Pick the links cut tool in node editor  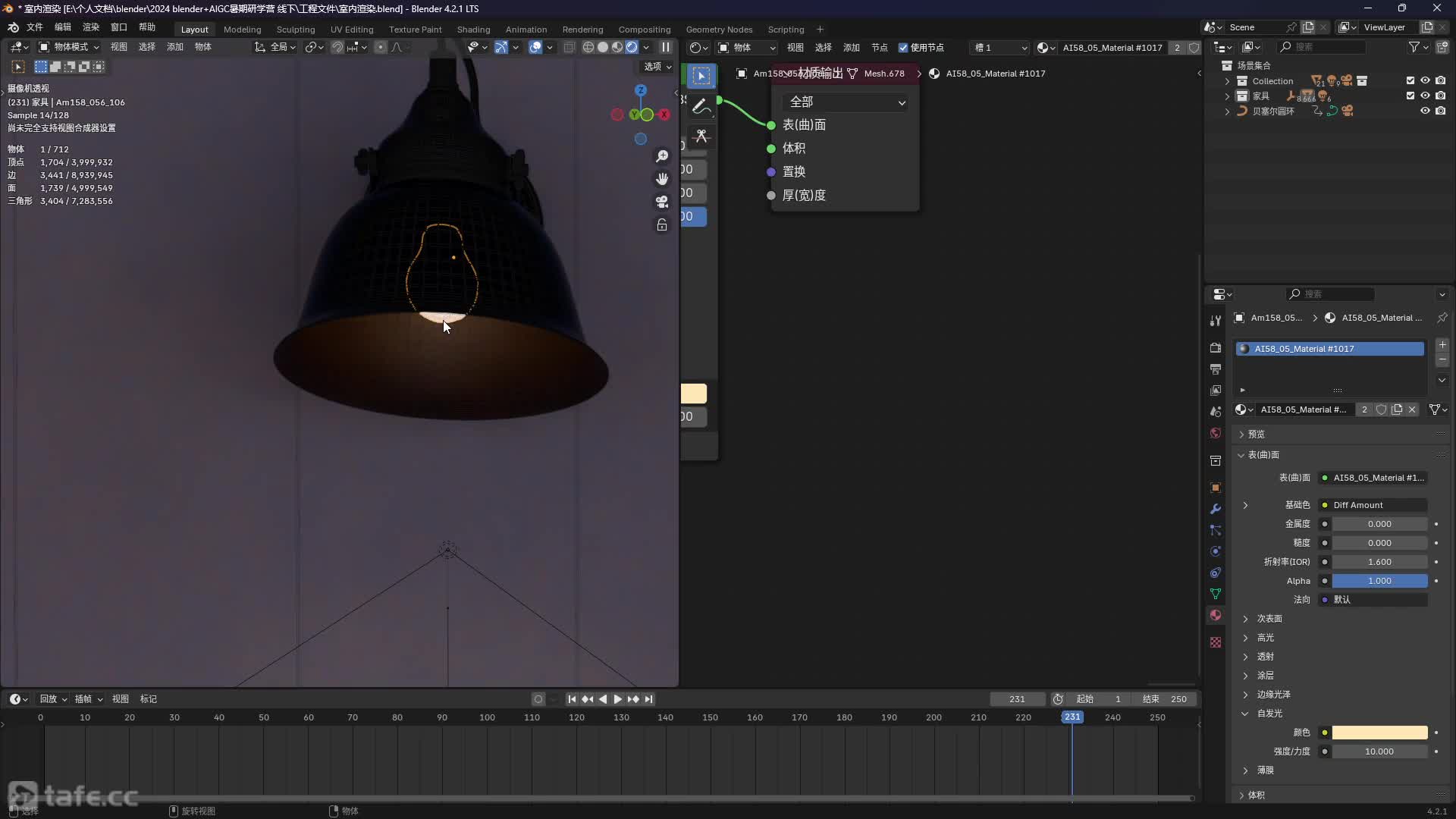coord(701,136)
